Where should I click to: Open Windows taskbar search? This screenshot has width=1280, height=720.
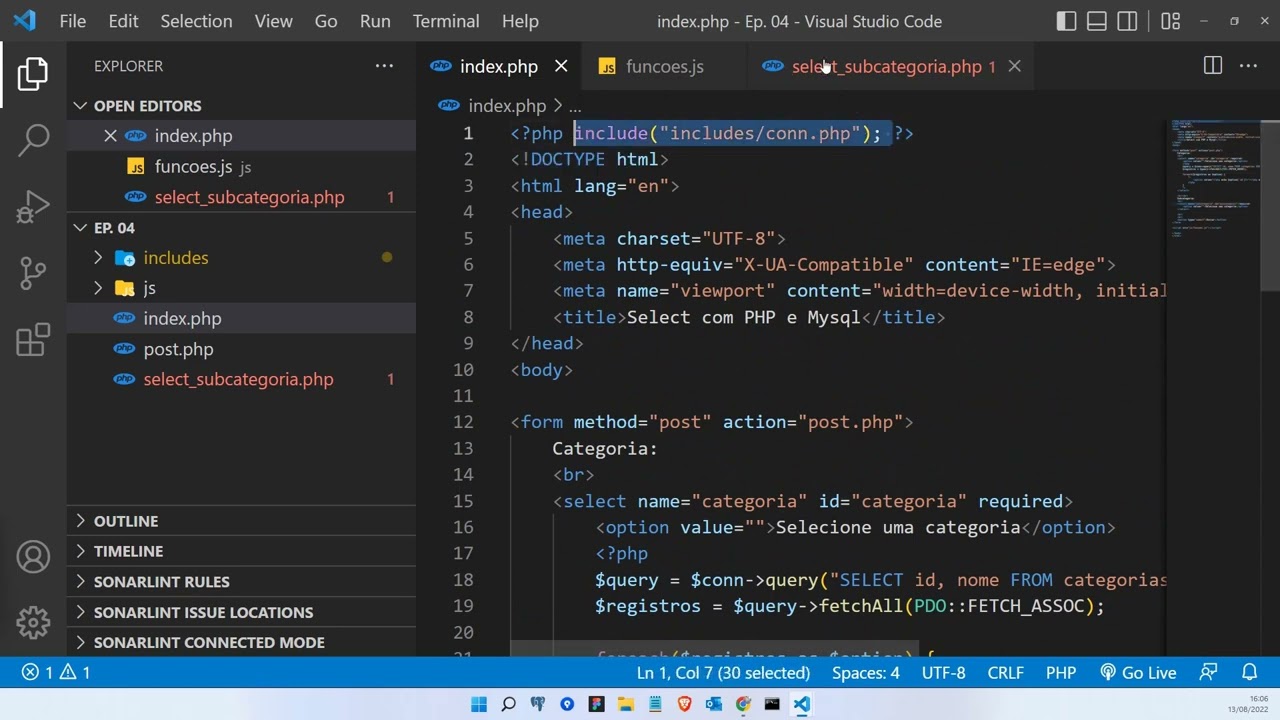tap(508, 704)
